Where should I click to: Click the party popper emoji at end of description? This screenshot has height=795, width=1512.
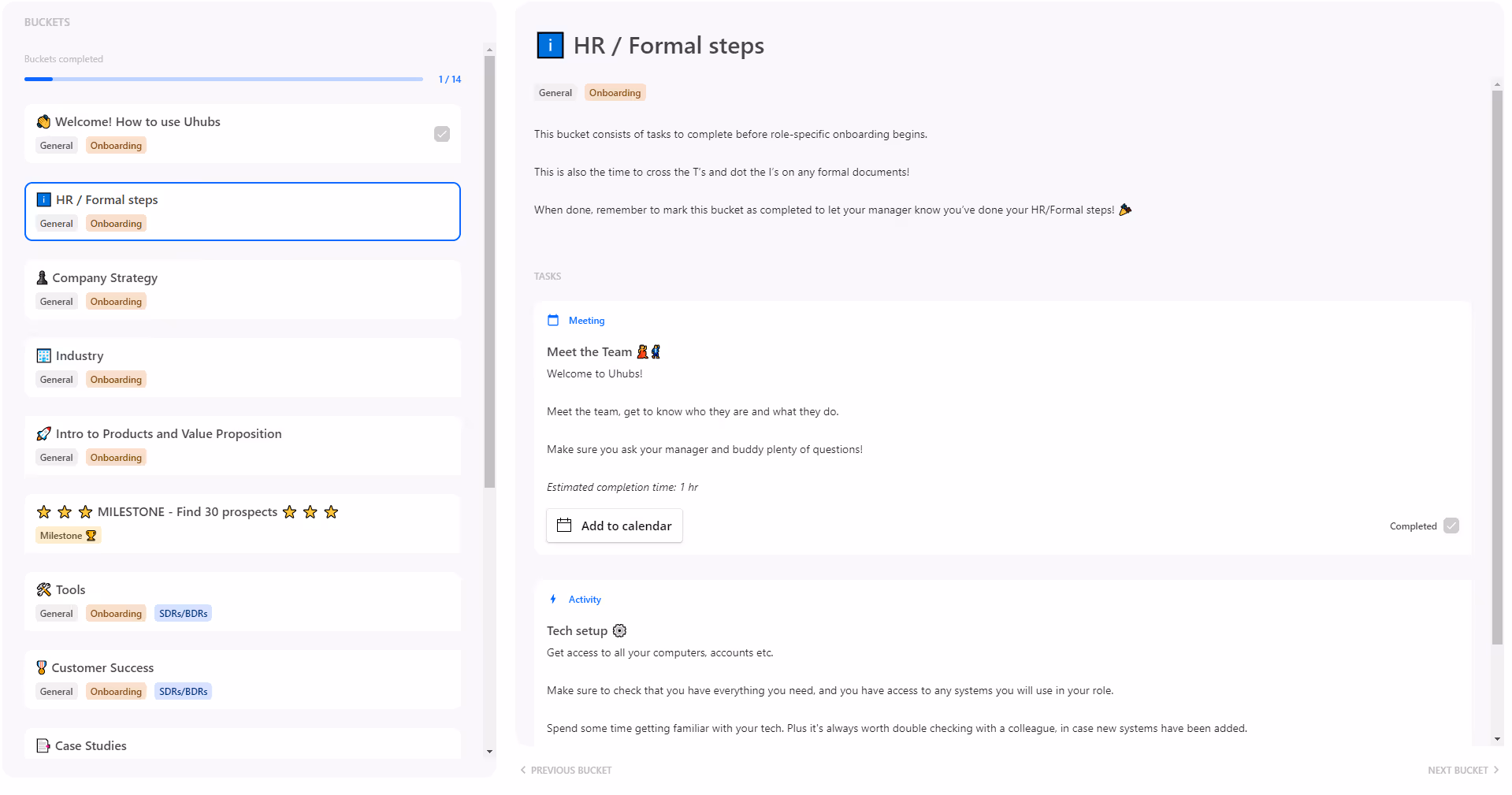1125,210
